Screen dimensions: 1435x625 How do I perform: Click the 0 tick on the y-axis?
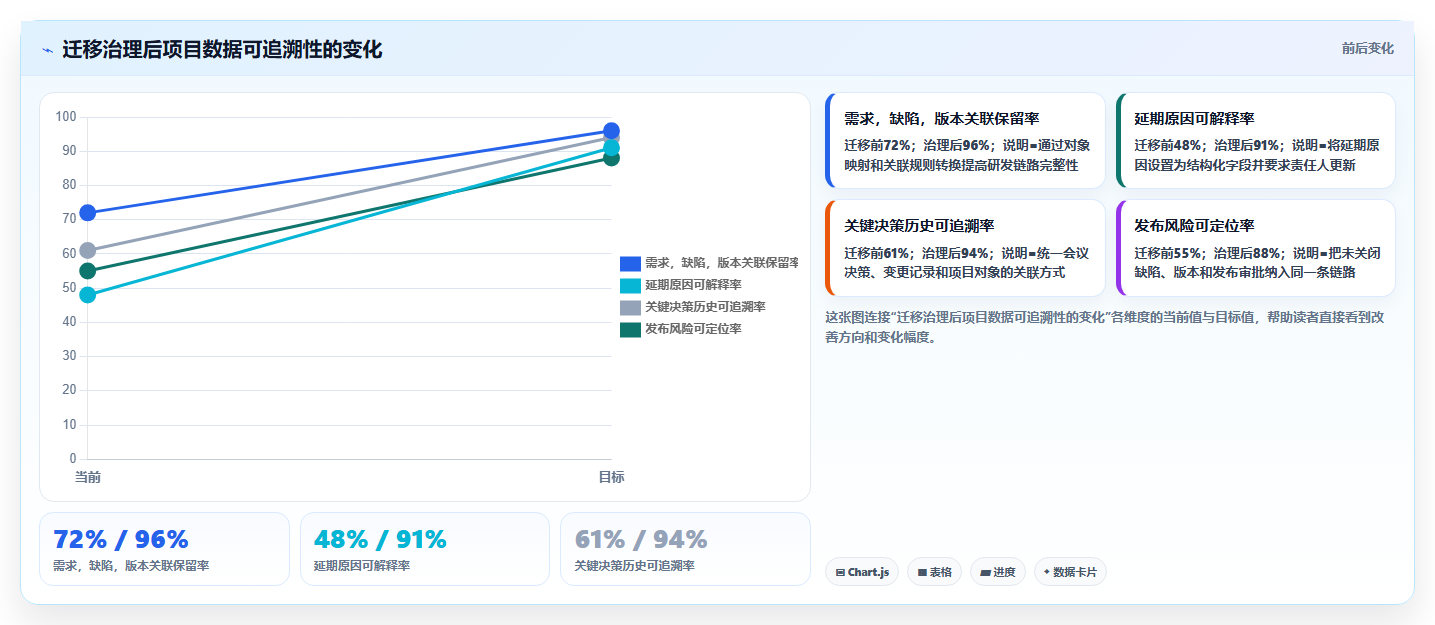click(x=72, y=459)
